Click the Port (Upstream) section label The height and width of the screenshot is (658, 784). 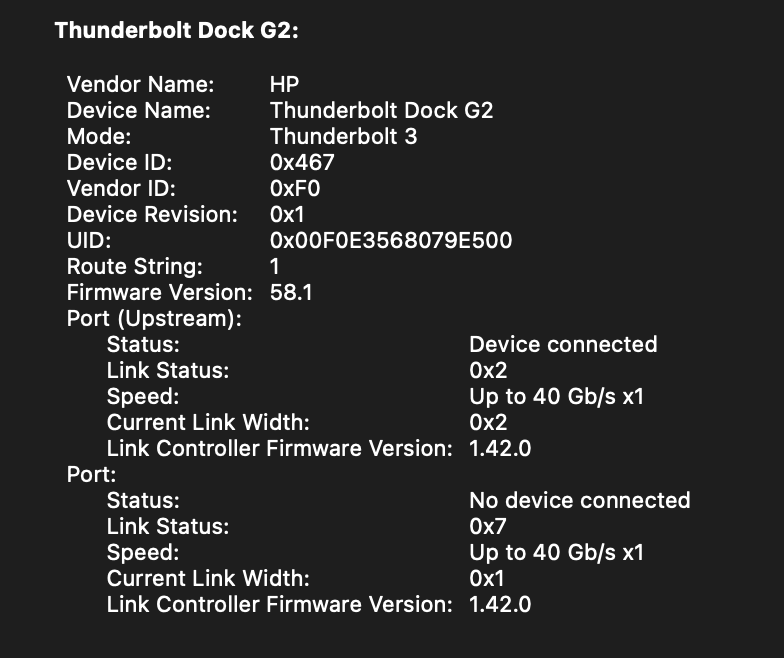click(154, 318)
